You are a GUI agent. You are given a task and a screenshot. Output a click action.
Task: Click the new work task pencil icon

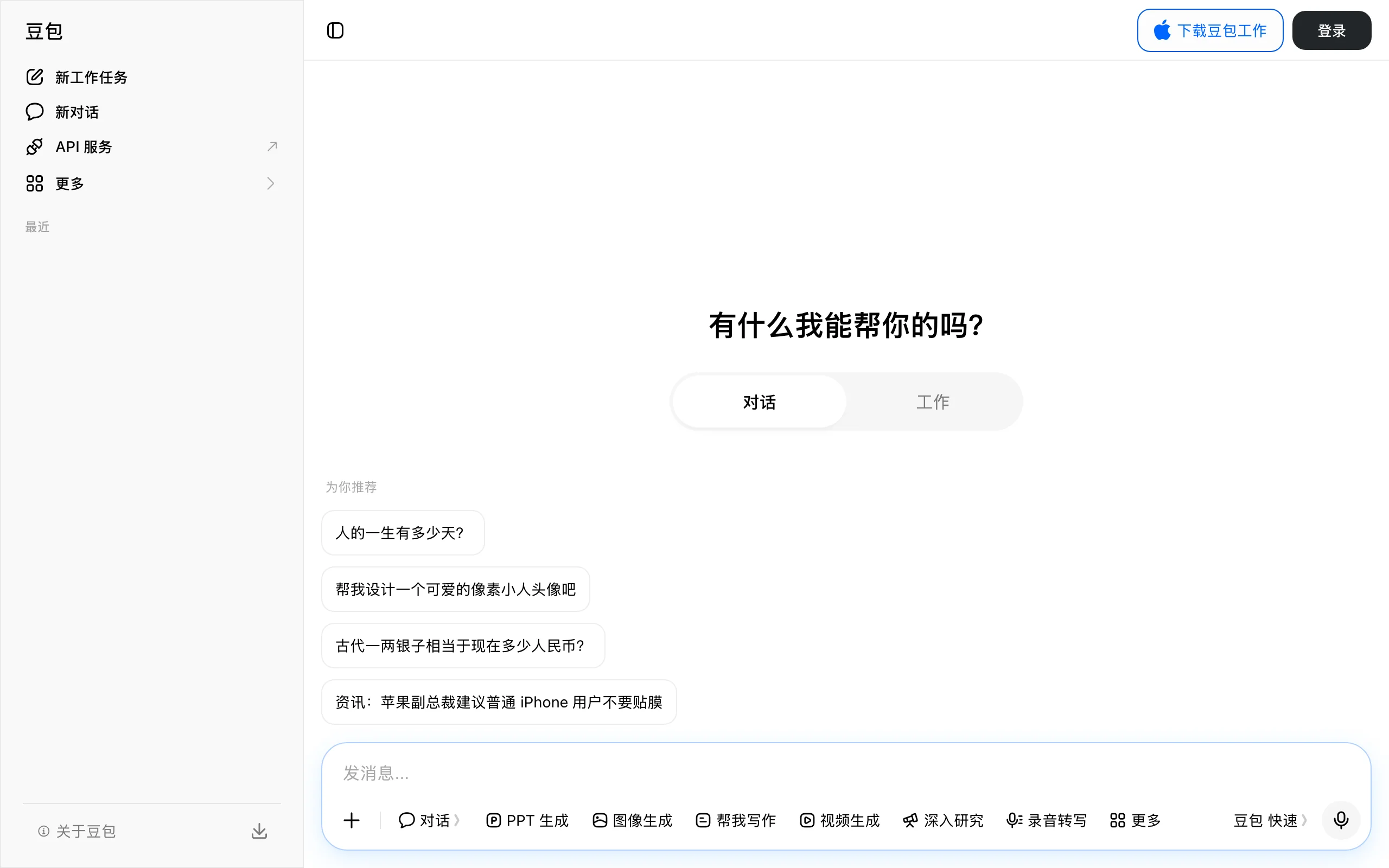[x=34, y=77]
